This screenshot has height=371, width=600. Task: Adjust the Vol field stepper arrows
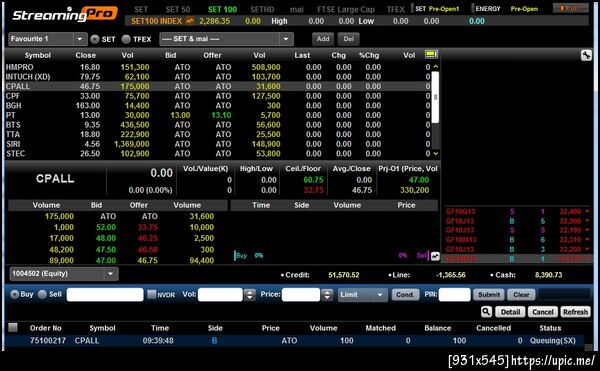coord(250,295)
